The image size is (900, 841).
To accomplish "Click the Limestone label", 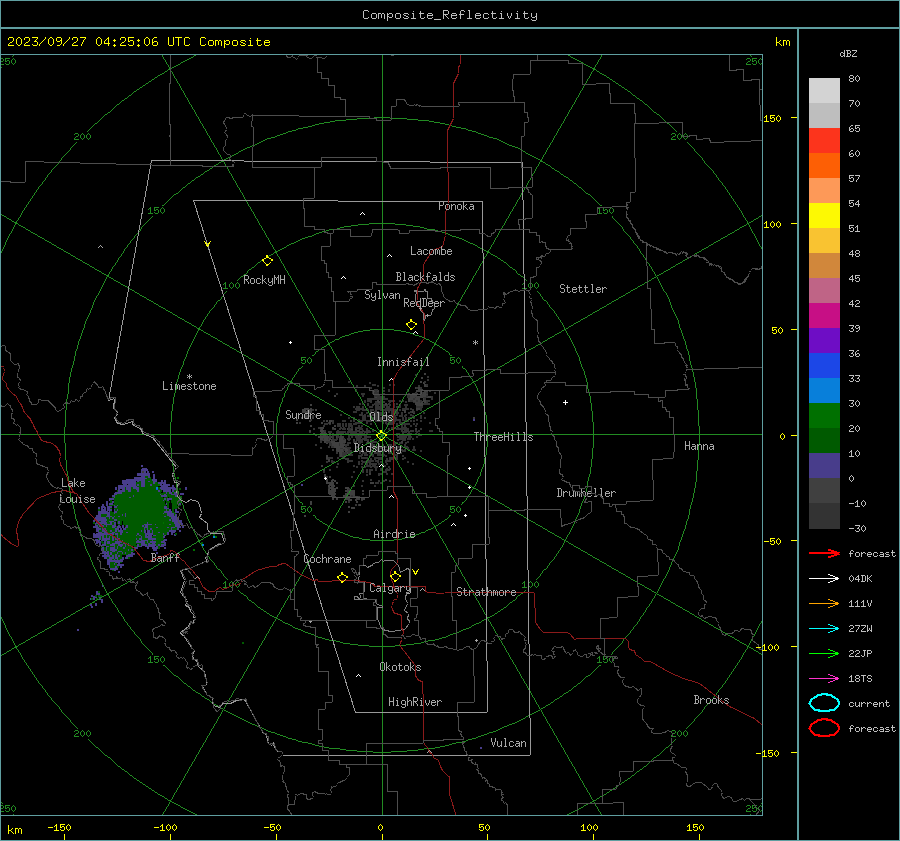I will [x=189, y=386].
